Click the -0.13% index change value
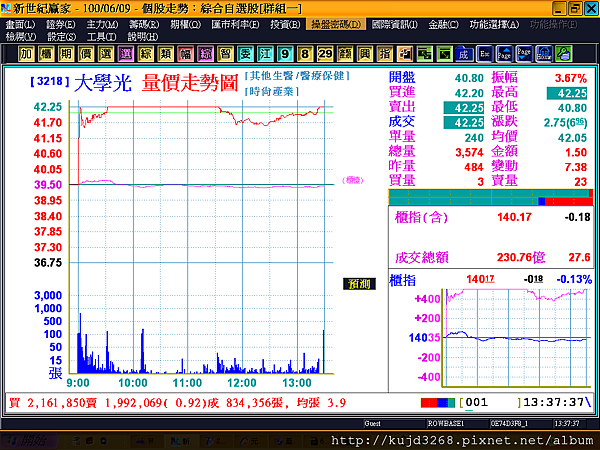 (574, 279)
